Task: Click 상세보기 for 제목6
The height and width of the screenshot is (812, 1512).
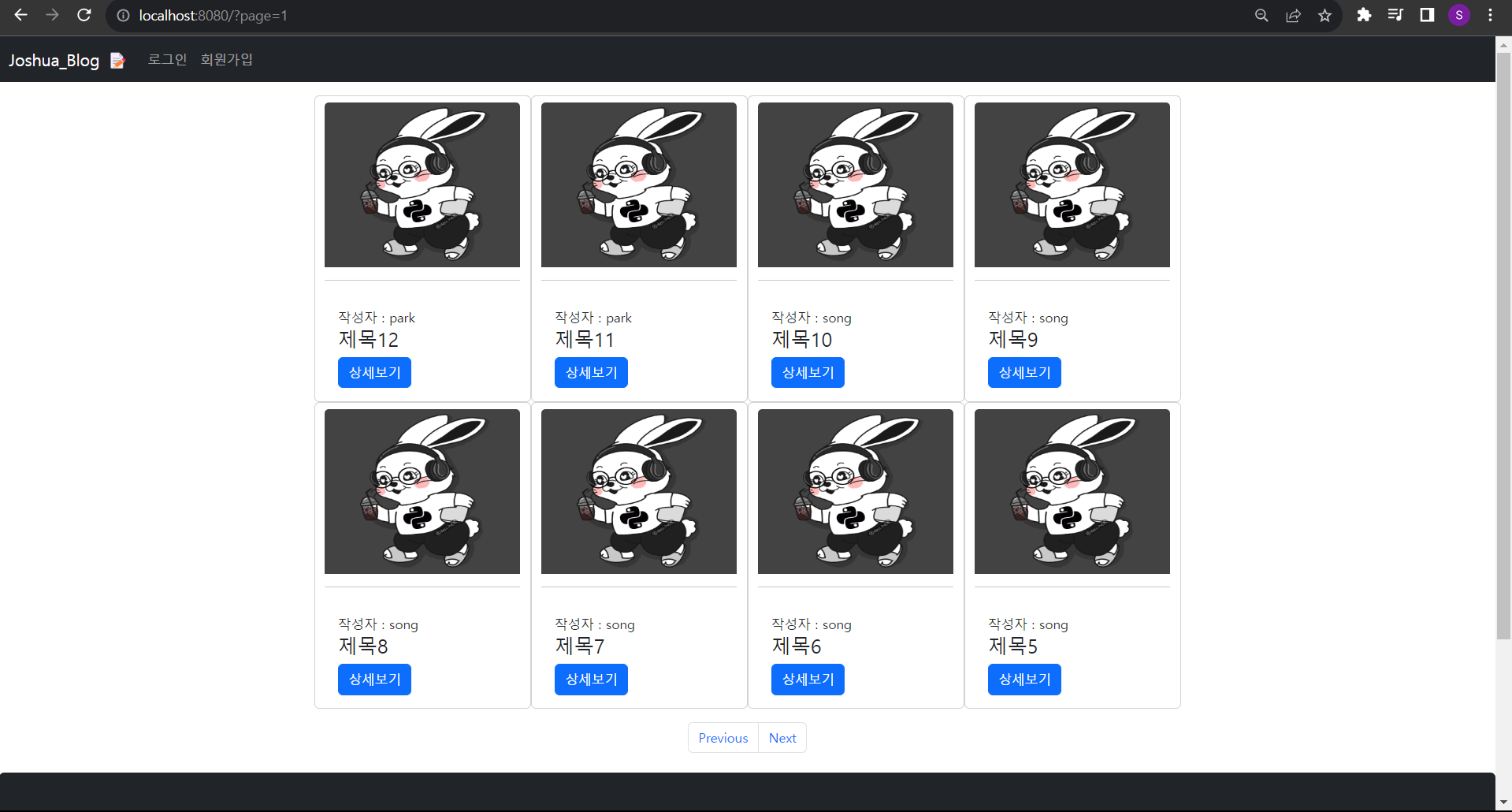Action: [x=808, y=680]
